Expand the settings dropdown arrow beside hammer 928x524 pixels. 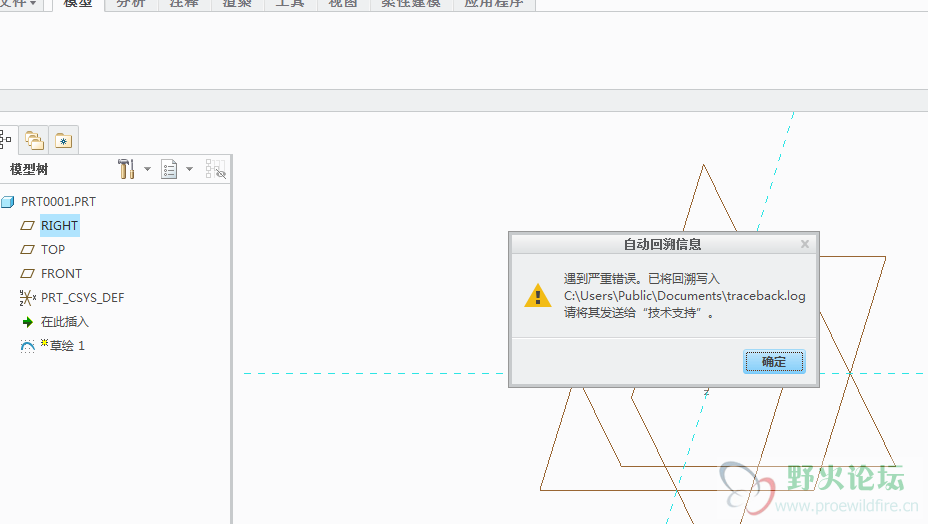147,169
